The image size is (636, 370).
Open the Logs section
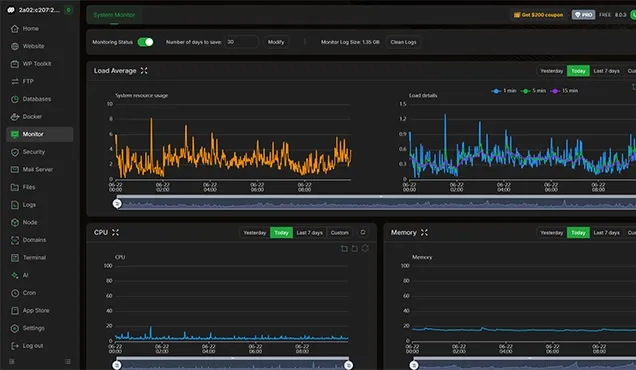(39, 205)
